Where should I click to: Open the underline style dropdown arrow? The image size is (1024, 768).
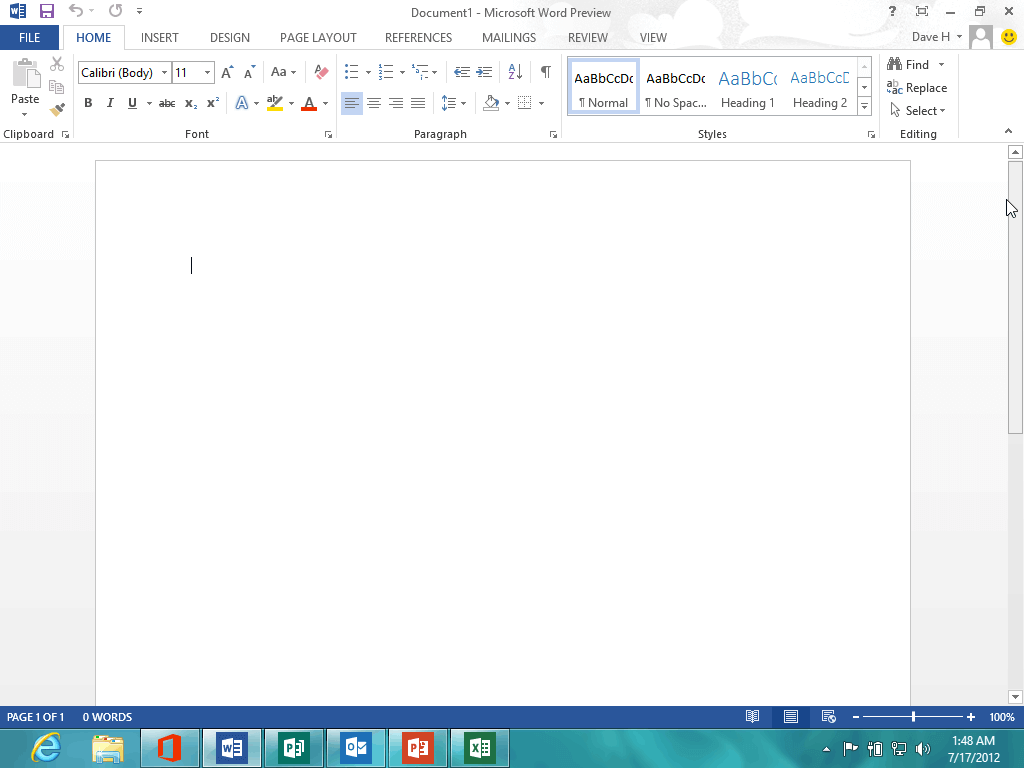(x=149, y=103)
